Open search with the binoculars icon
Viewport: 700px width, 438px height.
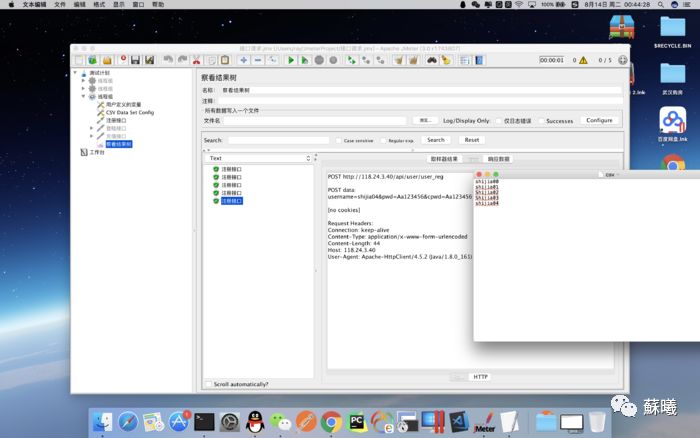(432, 60)
